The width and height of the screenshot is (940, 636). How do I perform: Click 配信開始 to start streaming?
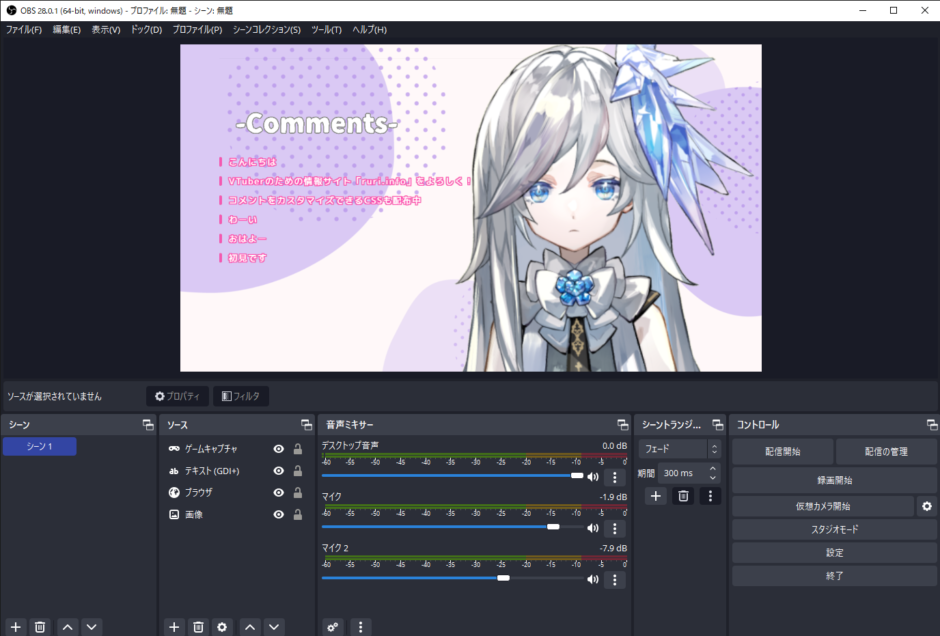point(781,451)
